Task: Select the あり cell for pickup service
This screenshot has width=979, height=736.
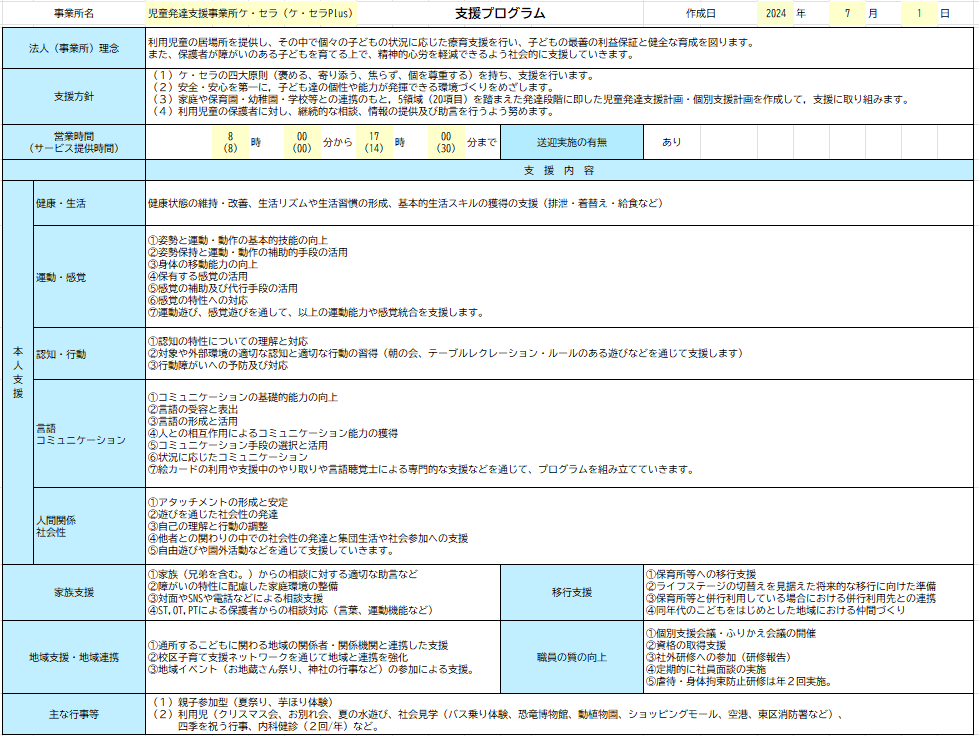Action: [671, 142]
